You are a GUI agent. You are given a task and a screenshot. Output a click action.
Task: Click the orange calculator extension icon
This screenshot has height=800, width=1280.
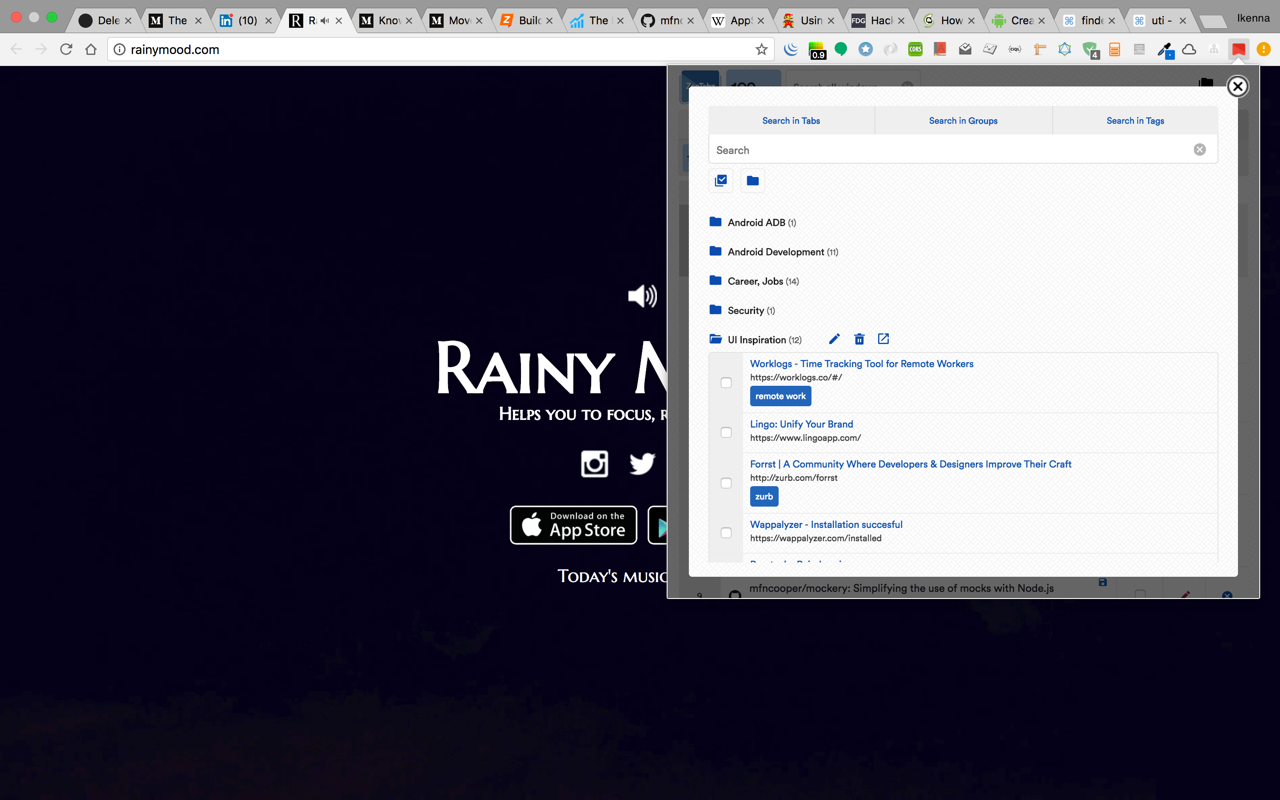click(1114, 49)
